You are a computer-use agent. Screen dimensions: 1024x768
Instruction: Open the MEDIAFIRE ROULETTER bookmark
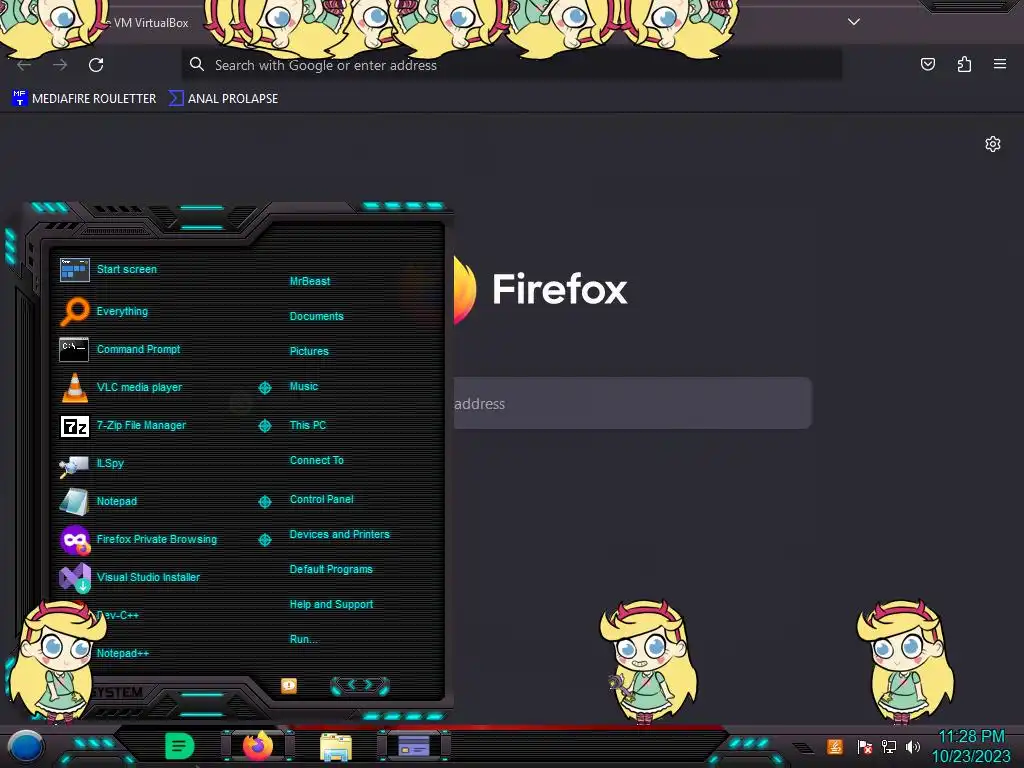click(x=84, y=99)
